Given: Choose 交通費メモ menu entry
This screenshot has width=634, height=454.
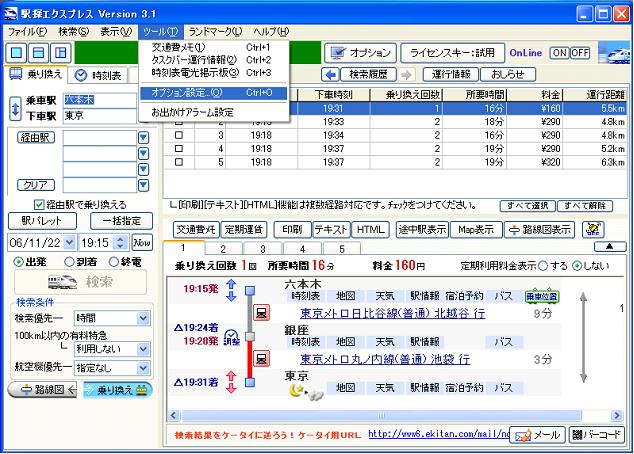Looking at the screenshot, I should [x=213, y=47].
